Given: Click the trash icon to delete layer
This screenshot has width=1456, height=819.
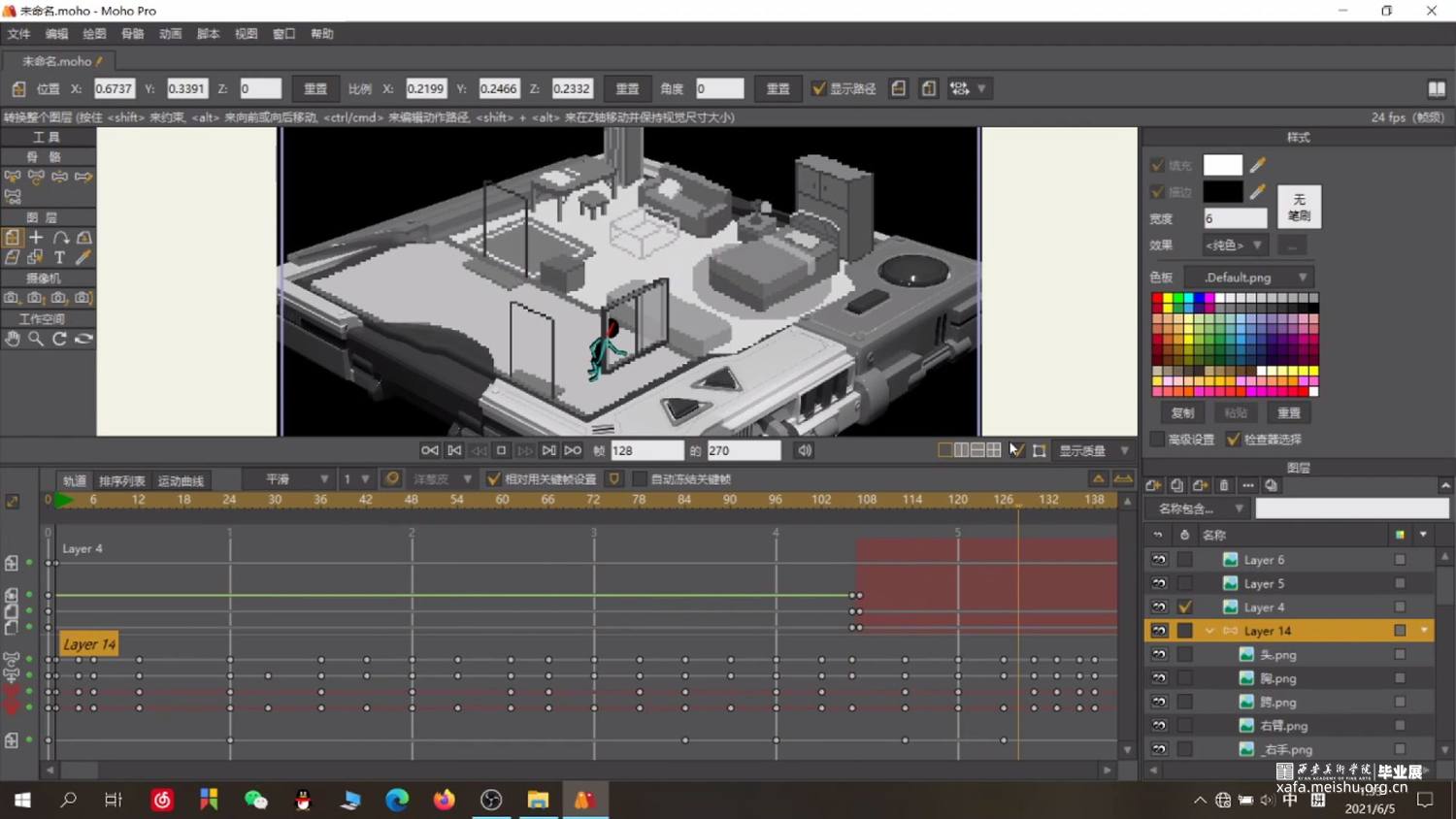Looking at the screenshot, I should [1224, 485].
